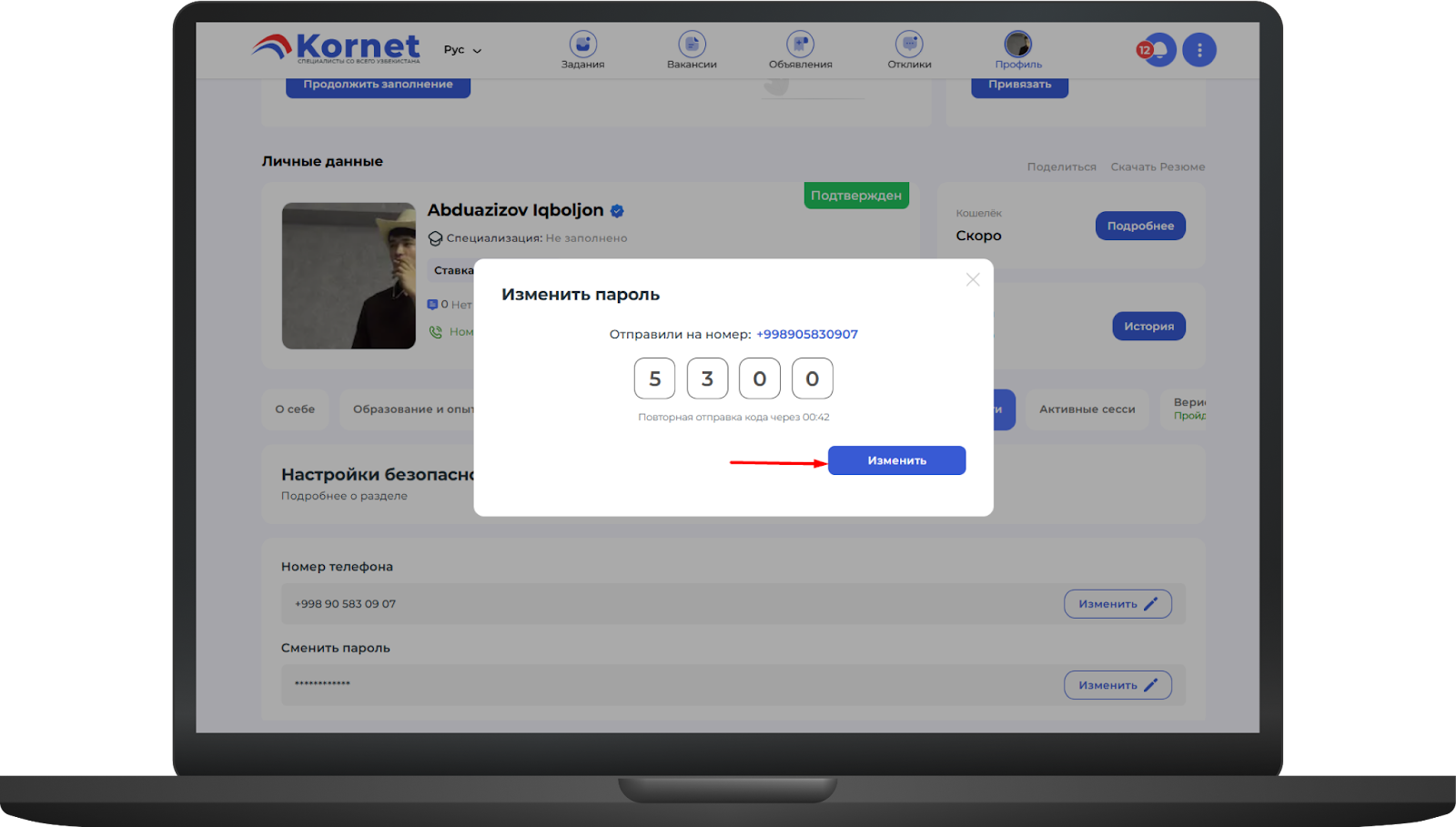Open three-dot more options menu
This screenshot has width=1456, height=827.
[x=1199, y=50]
